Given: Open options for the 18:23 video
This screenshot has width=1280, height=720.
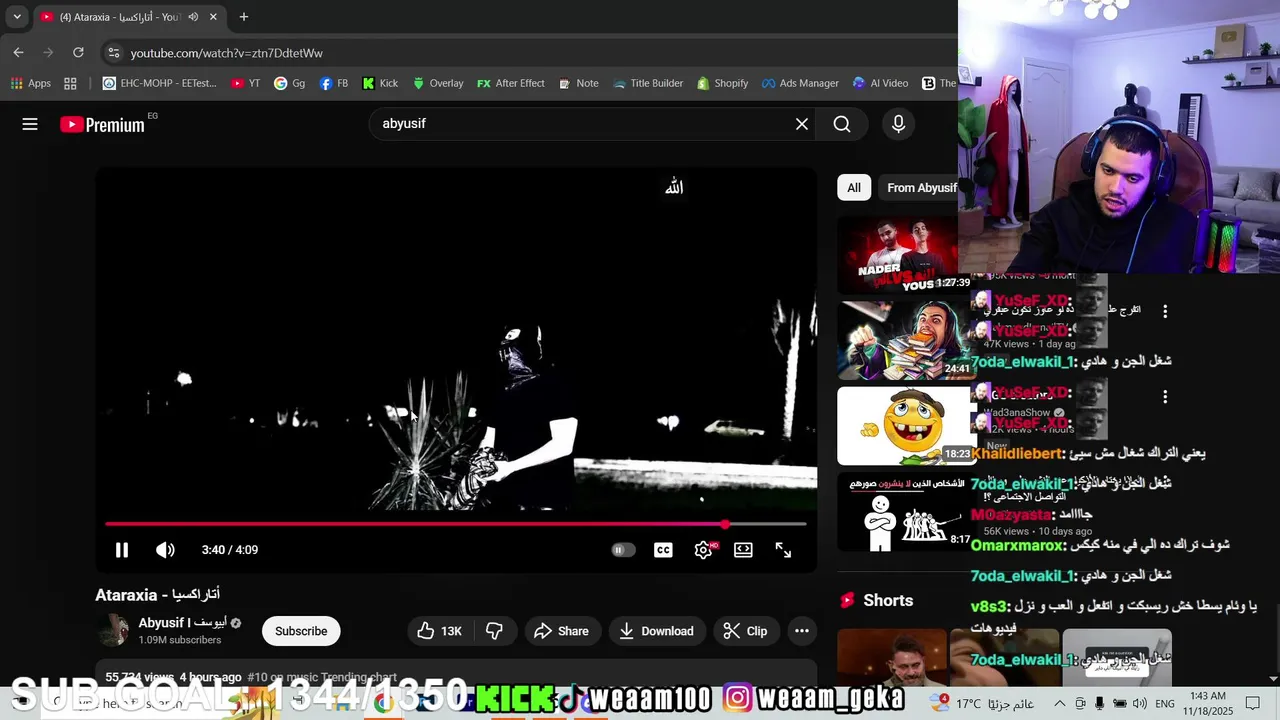Looking at the screenshot, I should click(1165, 398).
